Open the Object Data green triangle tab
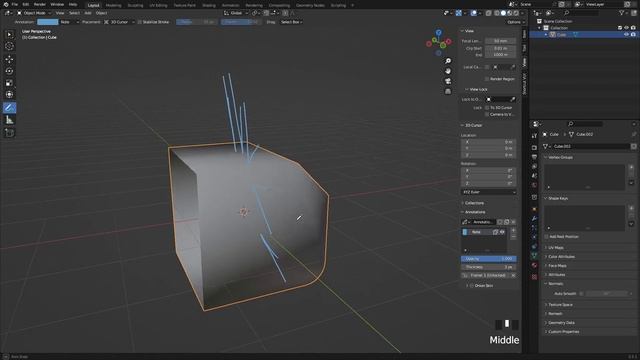 (534, 256)
